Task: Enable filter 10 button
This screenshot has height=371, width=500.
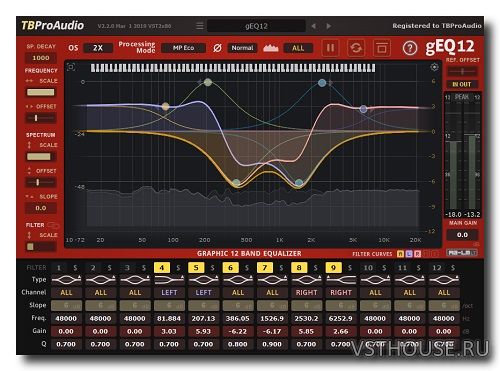Action: [368, 267]
